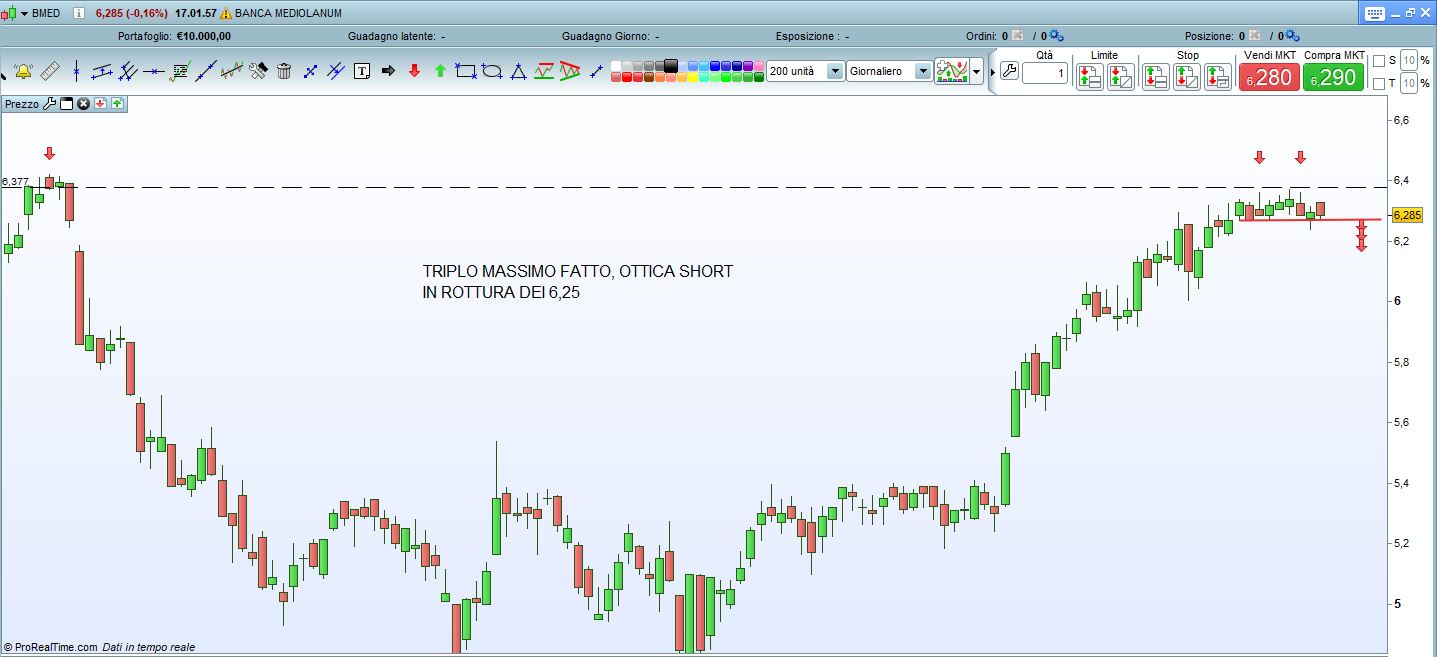Select the red down arrow drawing tool
The width and height of the screenshot is (1437, 657).
tap(414, 71)
